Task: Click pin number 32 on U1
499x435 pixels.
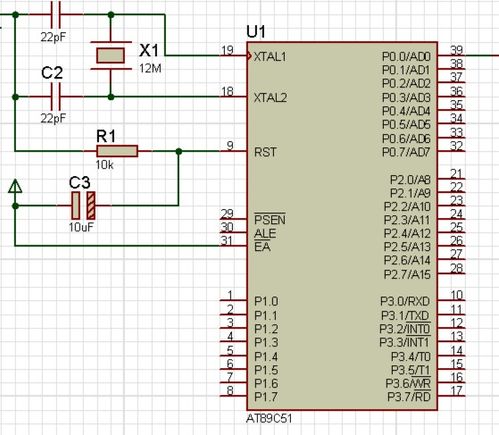Action: tap(456, 146)
